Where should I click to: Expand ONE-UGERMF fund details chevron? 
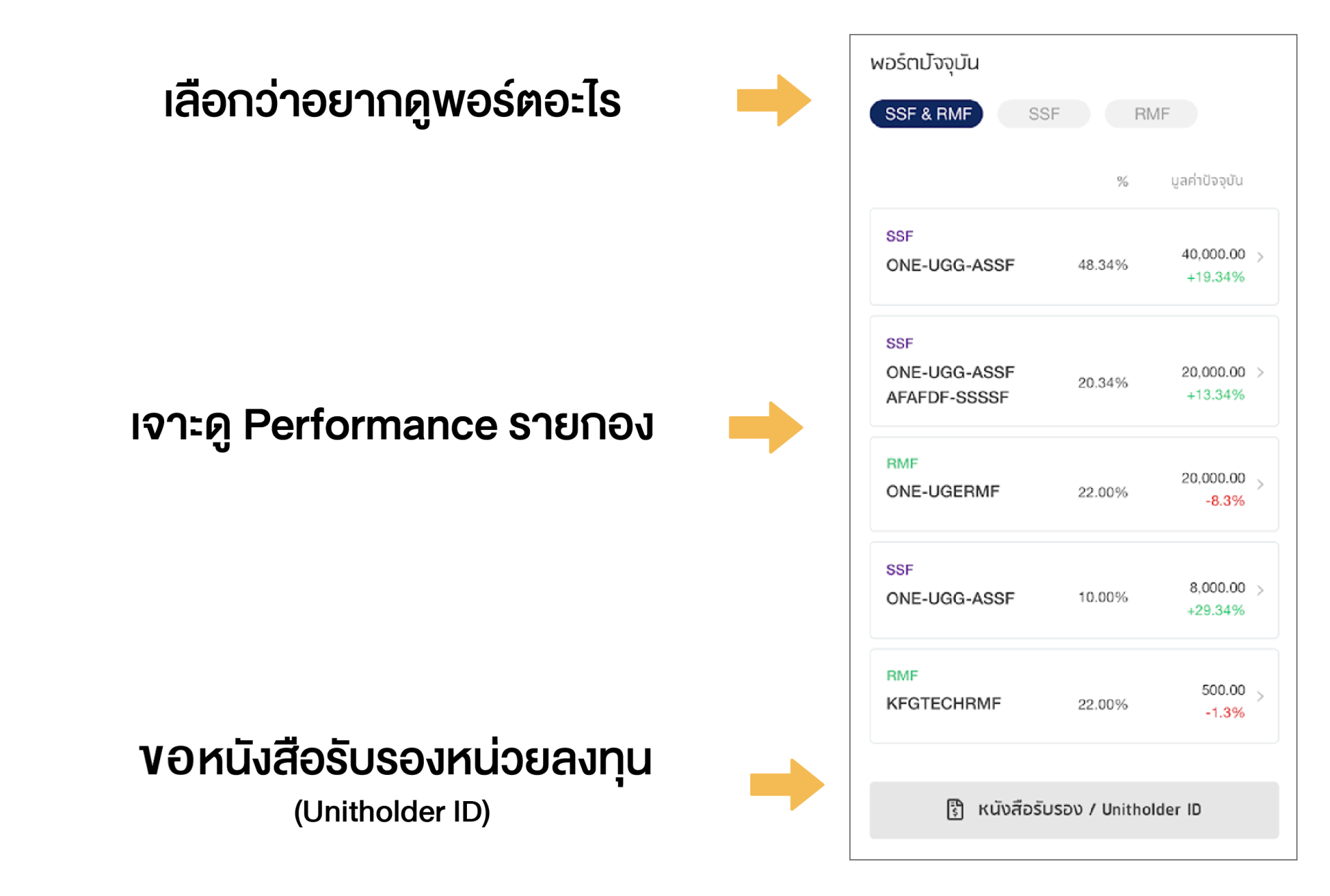click(x=1261, y=485)
